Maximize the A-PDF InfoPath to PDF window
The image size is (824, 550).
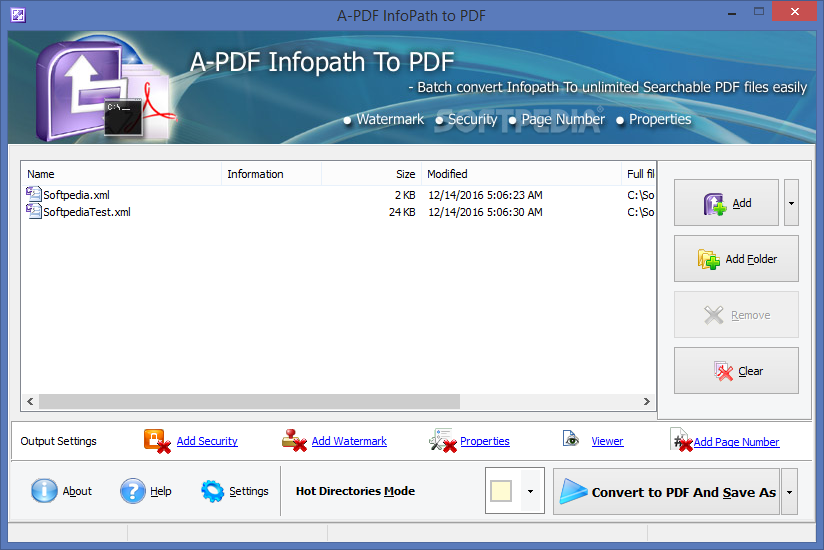tap(759, 12)
